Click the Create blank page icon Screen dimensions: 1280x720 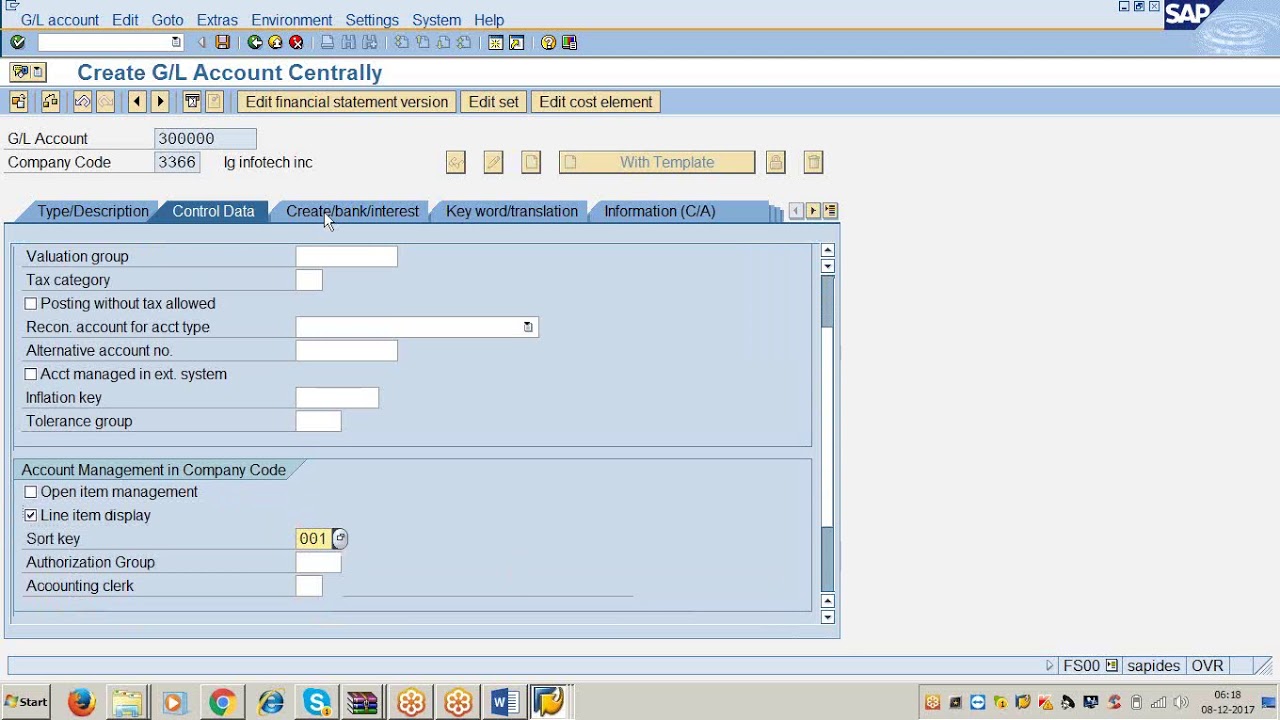(531, 162)
